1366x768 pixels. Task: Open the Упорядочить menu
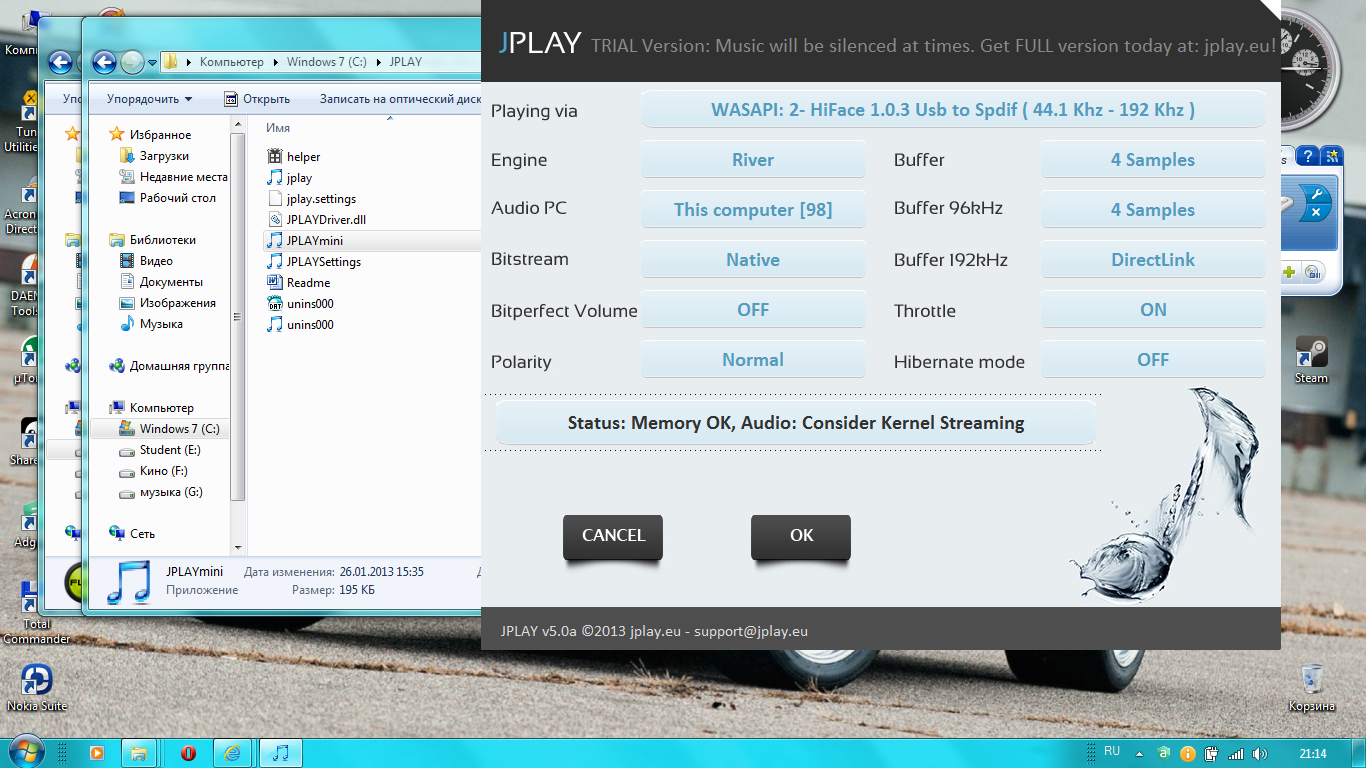[x=149, y=99]
